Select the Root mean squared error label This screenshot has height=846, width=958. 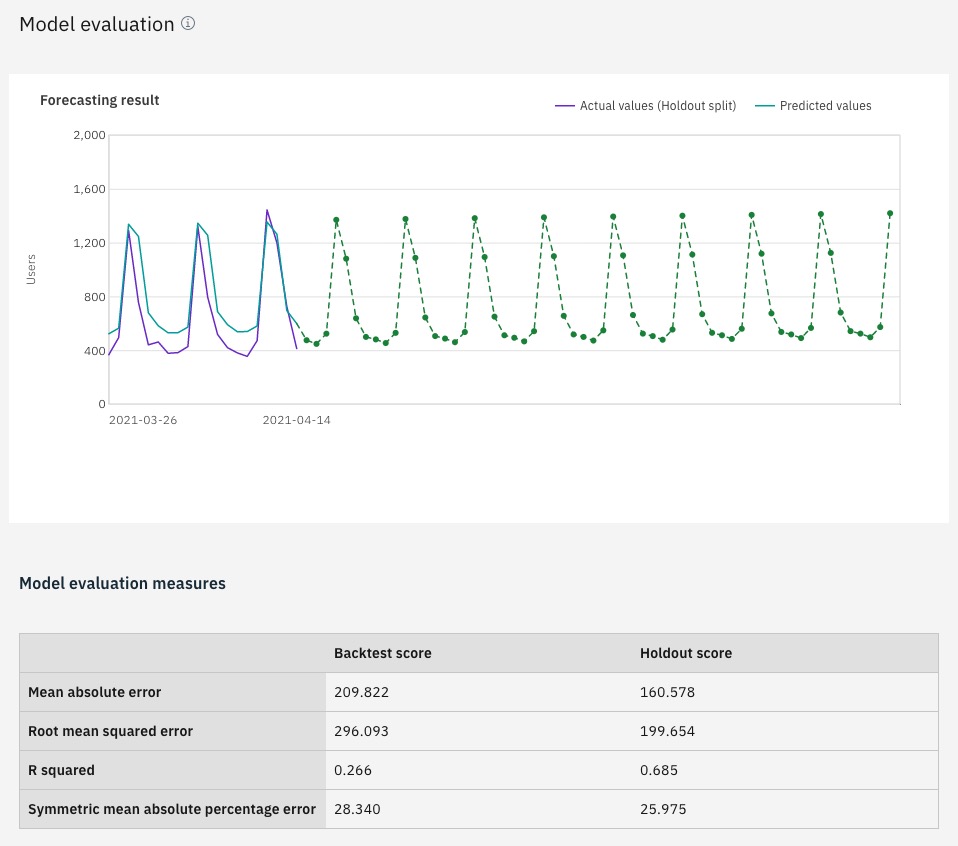click(x=111, y=731)
